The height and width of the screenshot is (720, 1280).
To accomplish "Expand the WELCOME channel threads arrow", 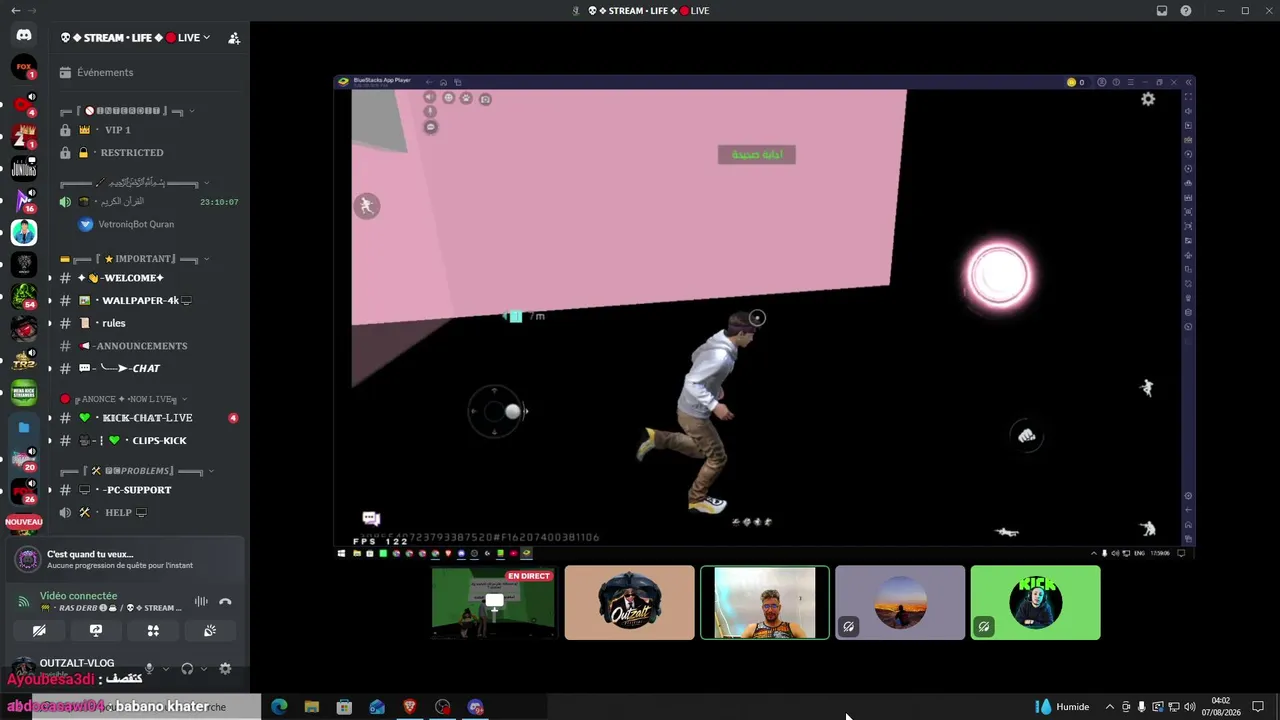I will tap(50, 278).
